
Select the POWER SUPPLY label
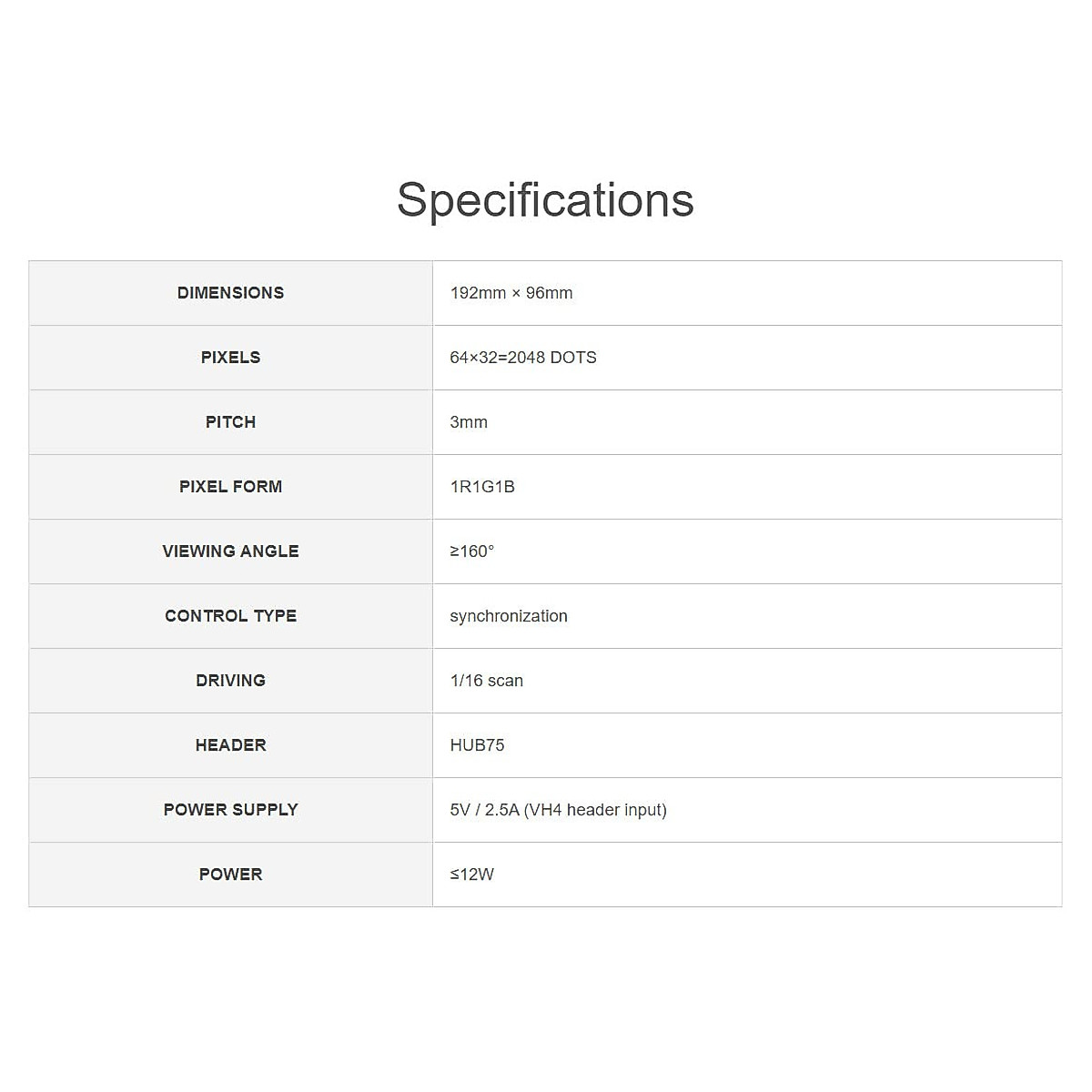(x=230, y=810)
